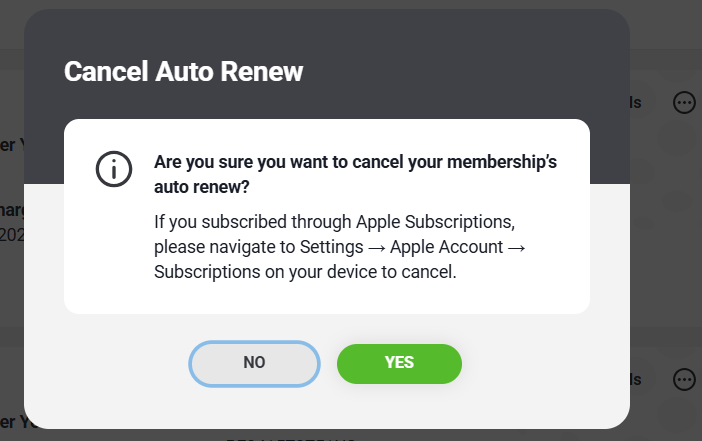Click the Apple Subscriptions instruction paragraph

(340, 247)
